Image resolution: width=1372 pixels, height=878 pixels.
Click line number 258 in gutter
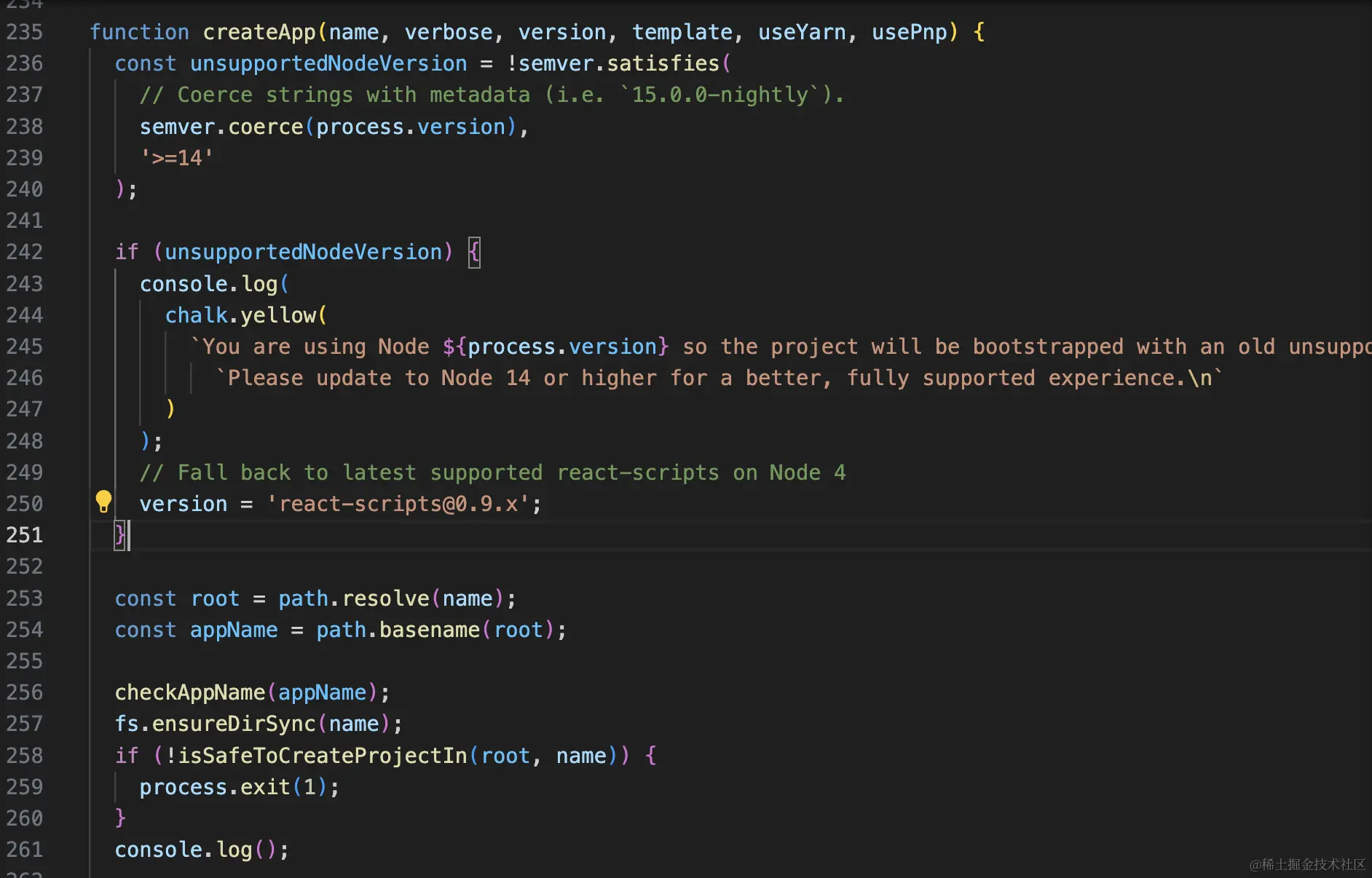click(x=25, y=756)
